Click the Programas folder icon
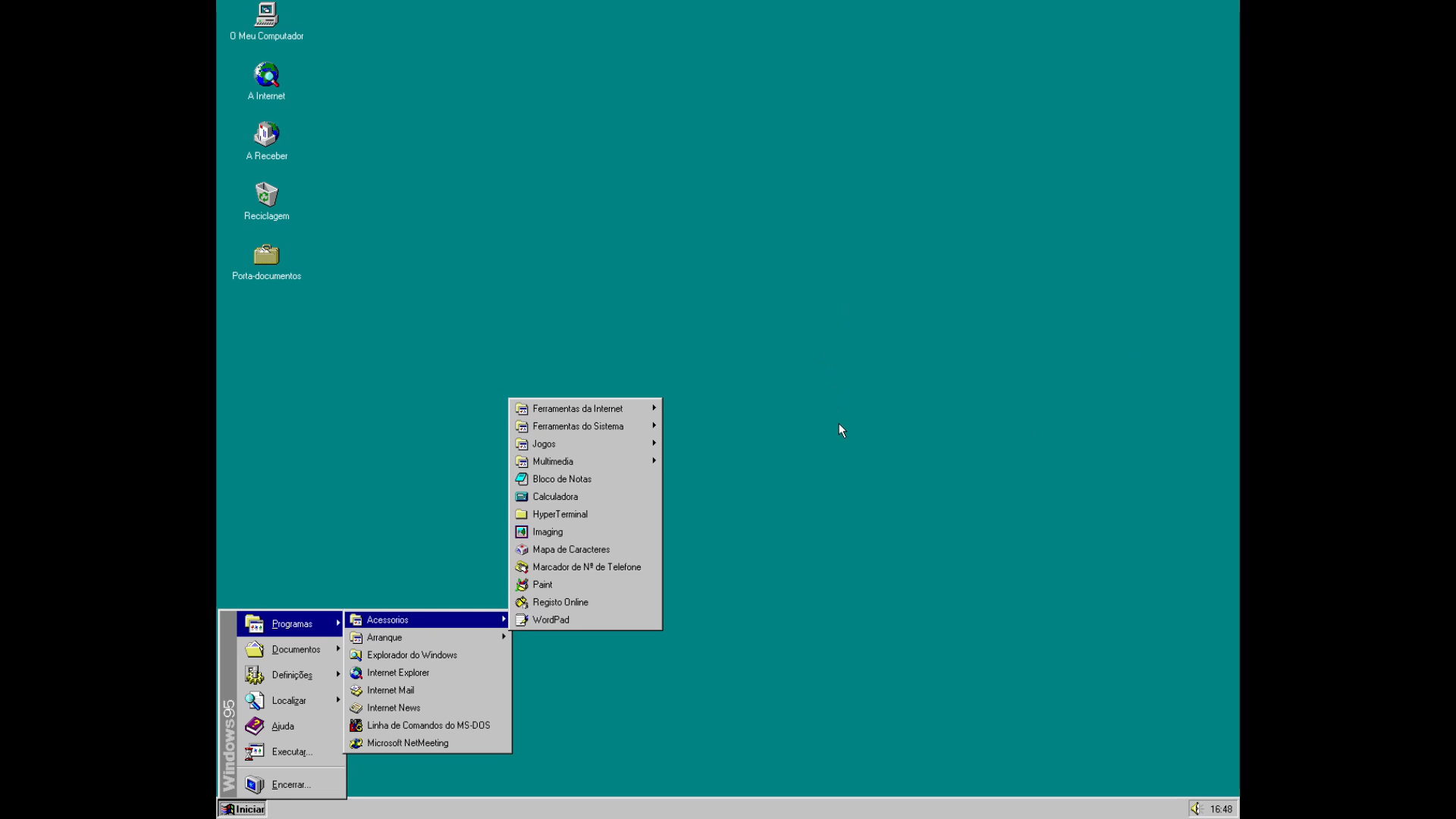The width and height of the screenshot is (1456, 819). (x=255, y=624)
